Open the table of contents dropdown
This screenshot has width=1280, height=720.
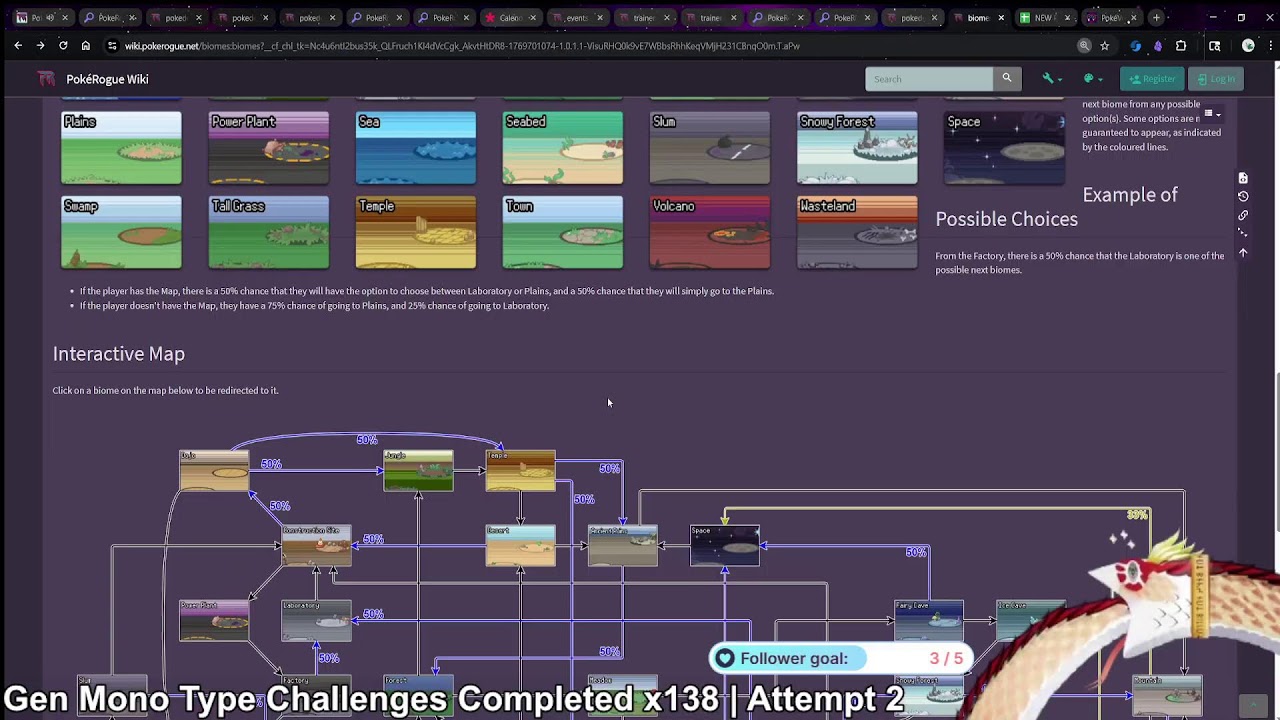(x=1212, y=113)
